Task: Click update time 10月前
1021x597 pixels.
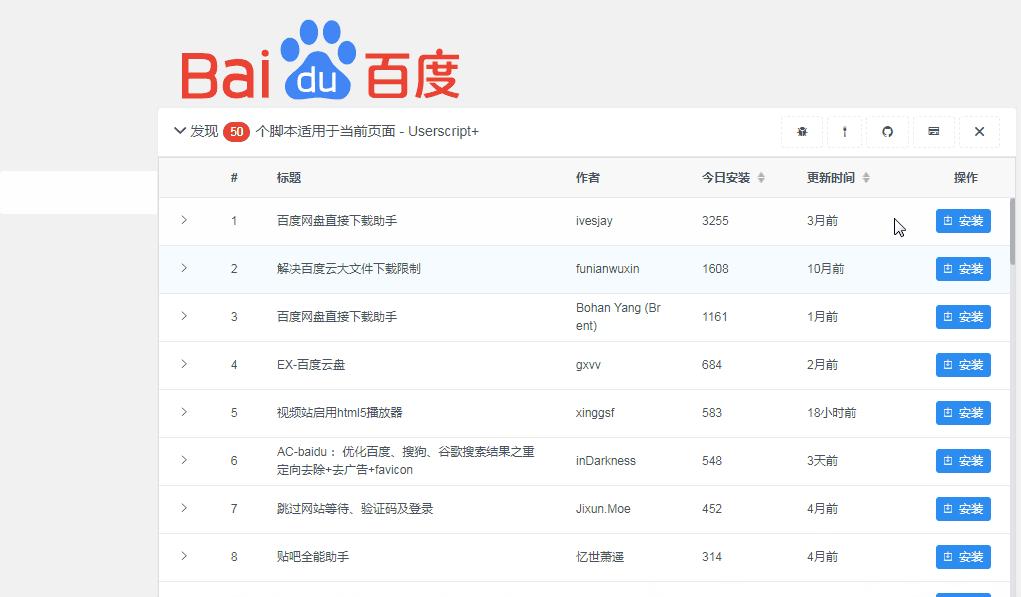Action: click(826, 269)
